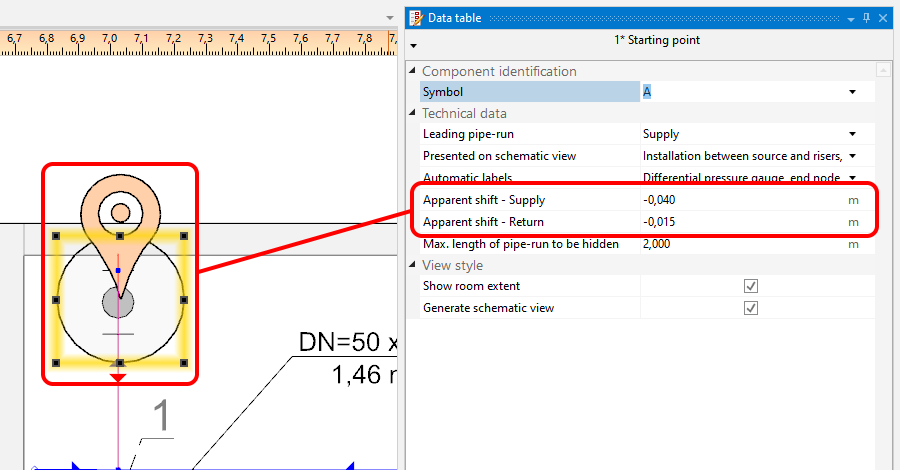Viewport: 900px width, 470px height.
Task: Click the bottom-right selection handle of the symbol
Action: [183, 362]
